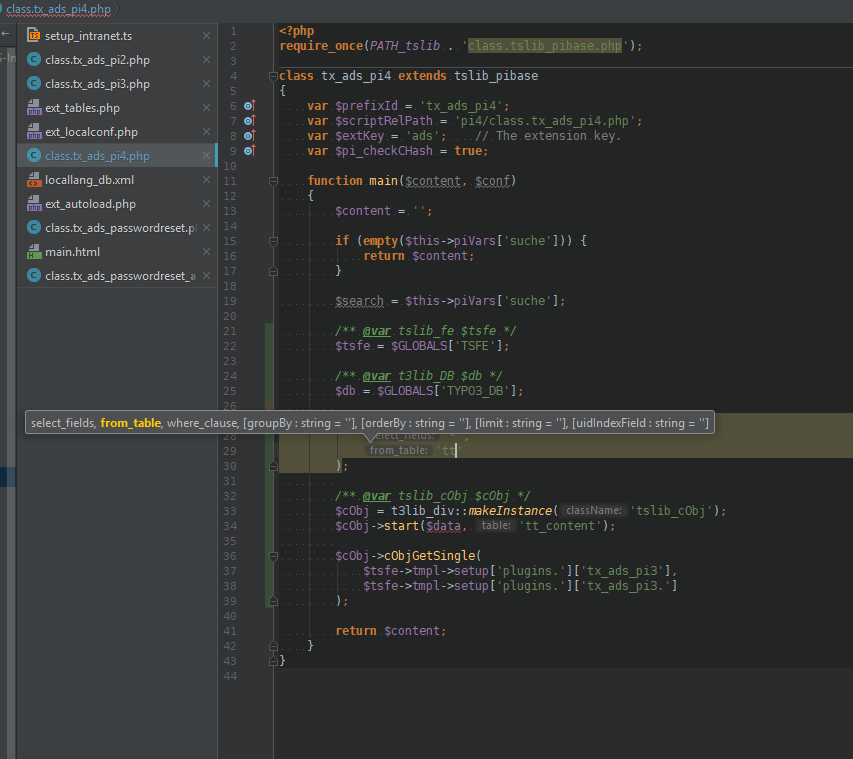Click the override gutter icon beside $extKey
Image resolution: width=853 pixels, height=759 pixels.
pyautogui.click(x=250, y=136)
